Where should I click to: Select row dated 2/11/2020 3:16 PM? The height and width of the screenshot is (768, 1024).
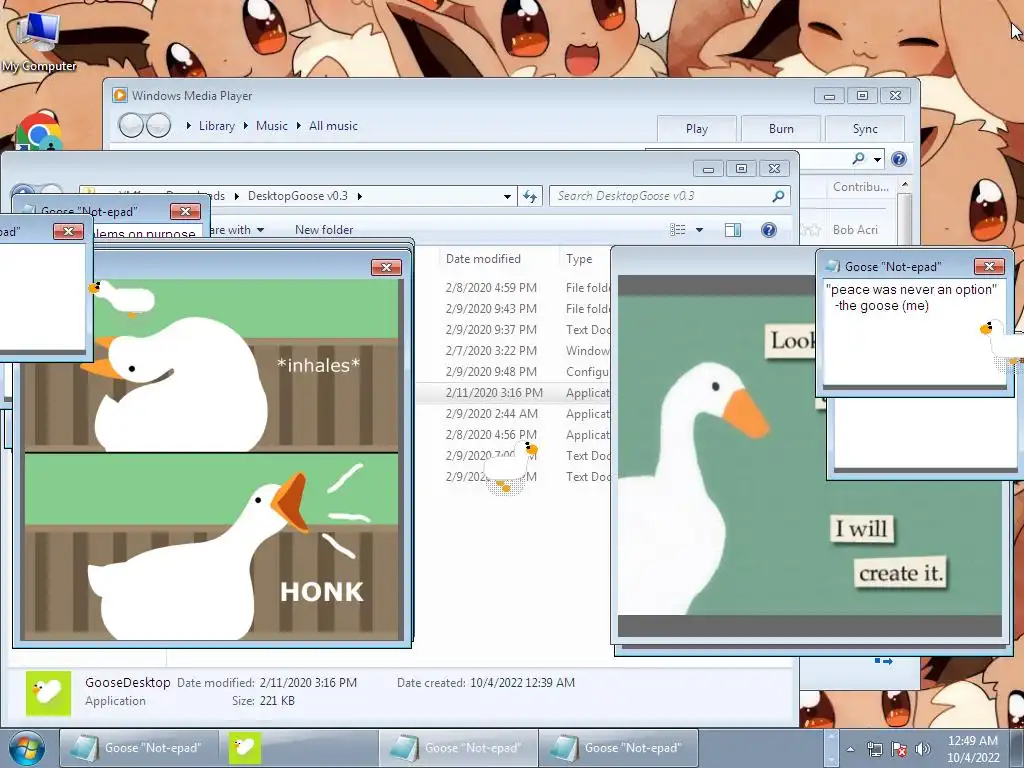point(513,392)
